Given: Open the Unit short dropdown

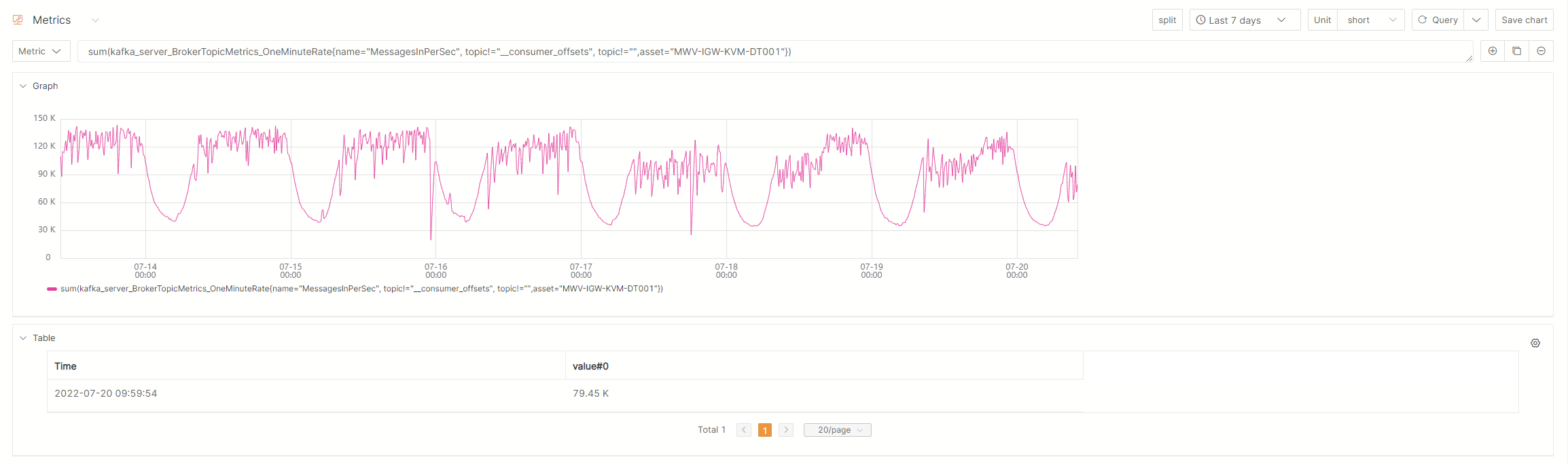Looking at the screenshot, I should pyautogui.click(x=1370, y=20).
